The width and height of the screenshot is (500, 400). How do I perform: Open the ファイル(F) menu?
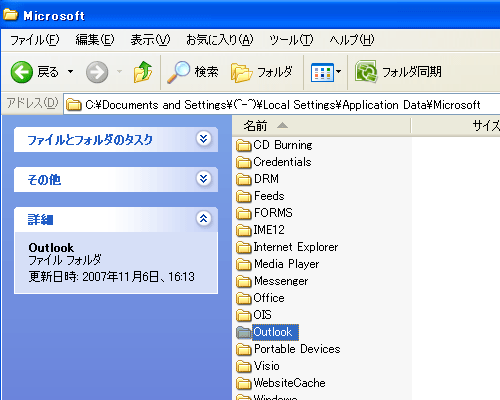(x=35, y=40)
